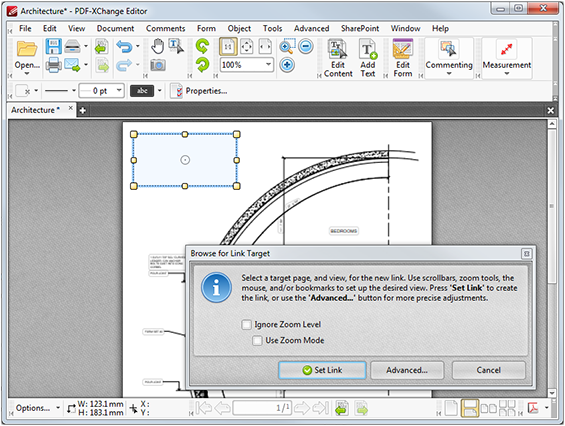Open the Comments menu
Screen dimensions: 565x426
[x=165, y=28]
